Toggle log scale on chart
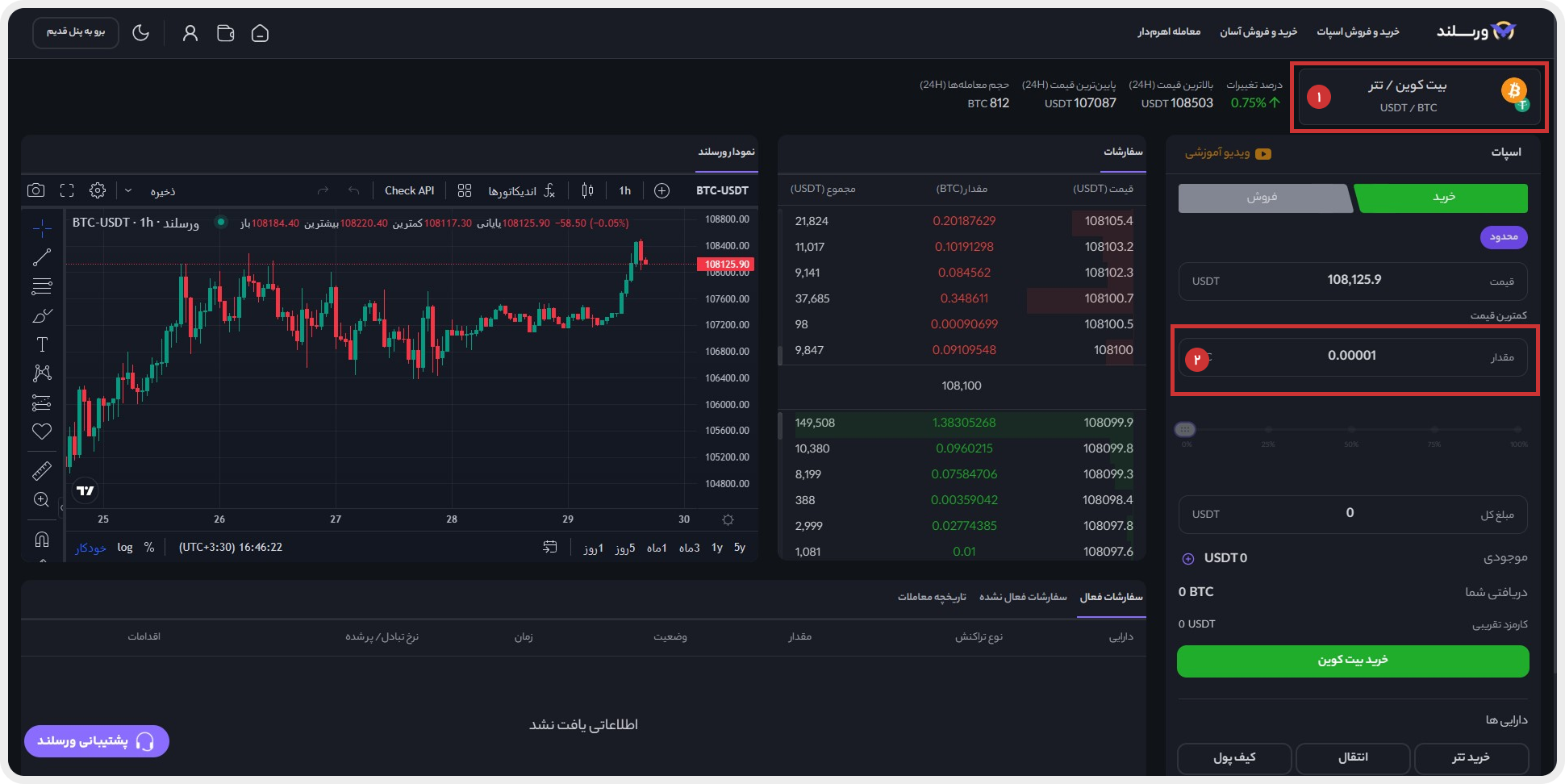1565x784 pixels. 124,547
